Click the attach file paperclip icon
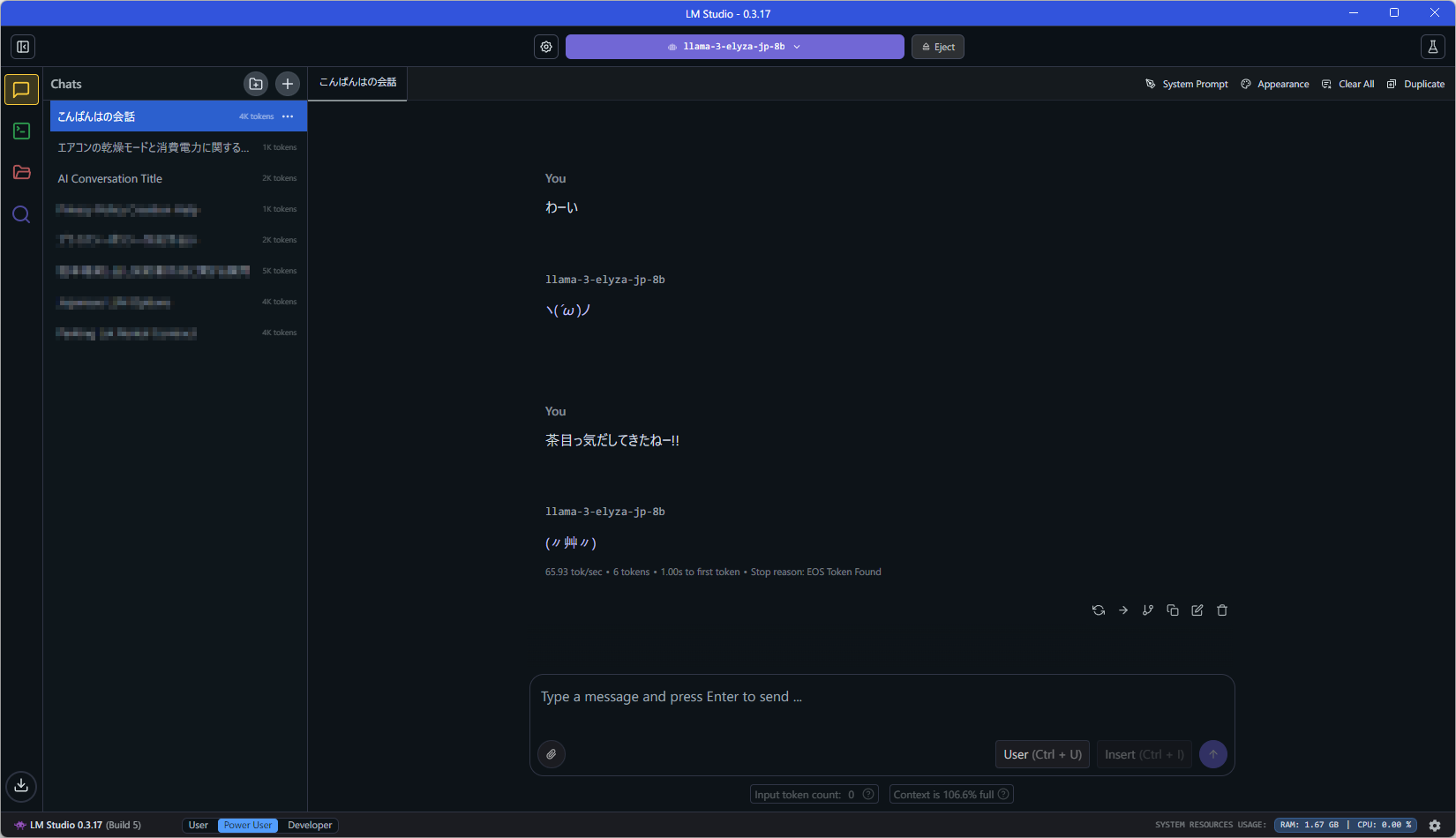The height and width of the screenshot is (838, 1456). (552, 754)
